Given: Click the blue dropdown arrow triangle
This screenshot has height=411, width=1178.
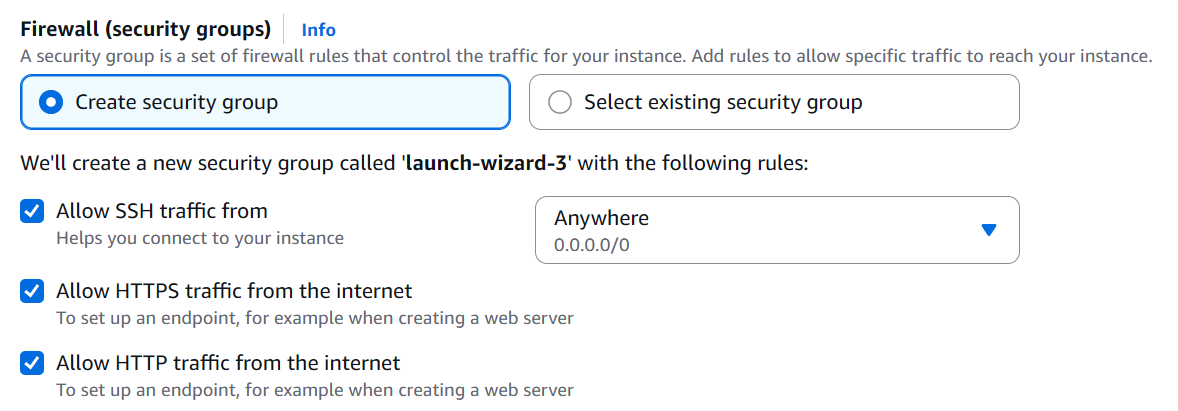Looking at the screenshot, I should click(x=989, y=230).
